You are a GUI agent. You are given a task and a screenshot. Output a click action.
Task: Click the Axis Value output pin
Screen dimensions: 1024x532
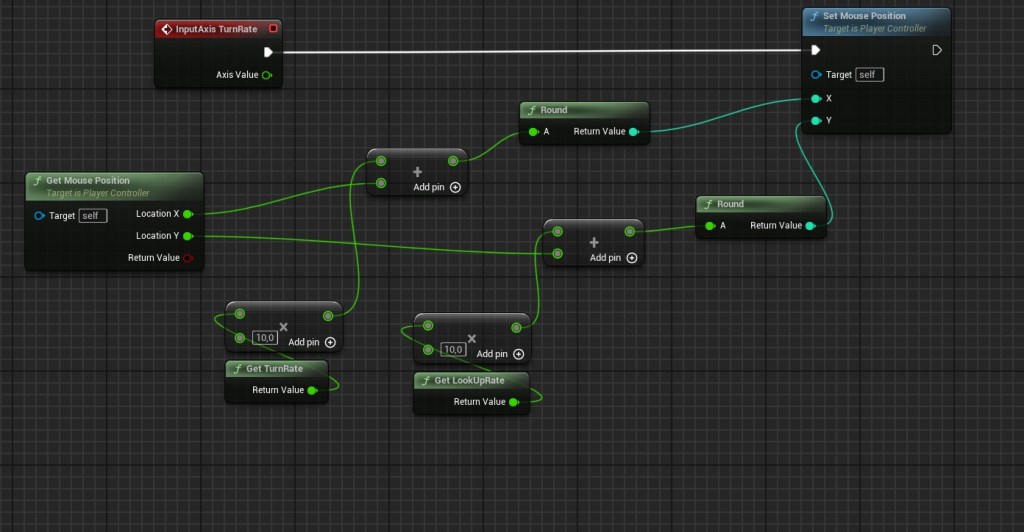coord(266,75)
